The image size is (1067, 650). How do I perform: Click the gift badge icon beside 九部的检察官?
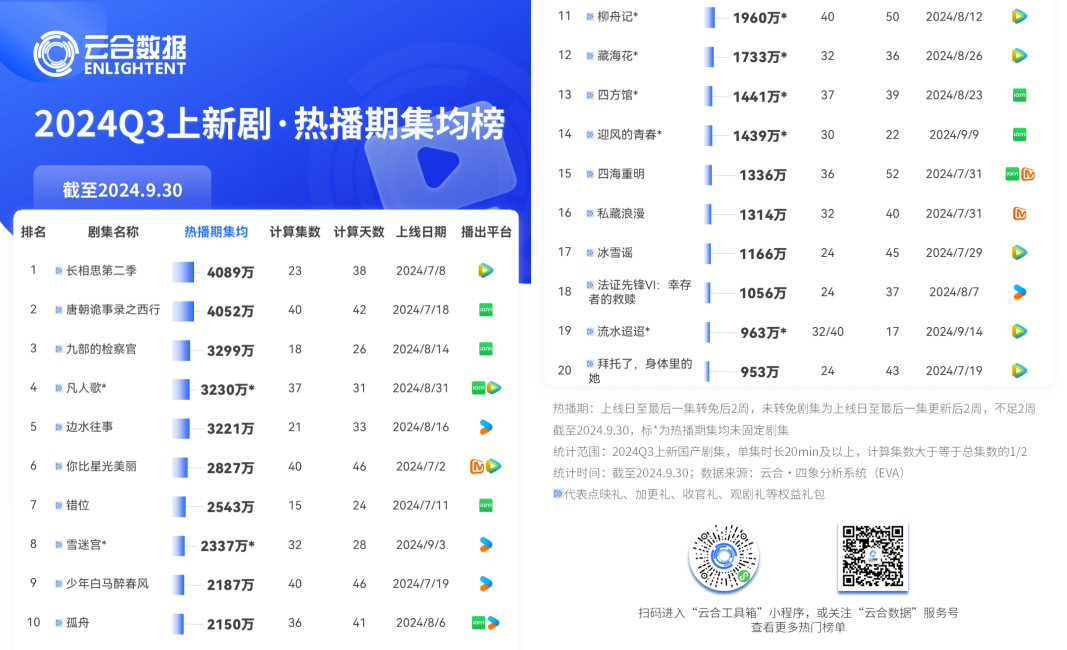tap(58, 349)
